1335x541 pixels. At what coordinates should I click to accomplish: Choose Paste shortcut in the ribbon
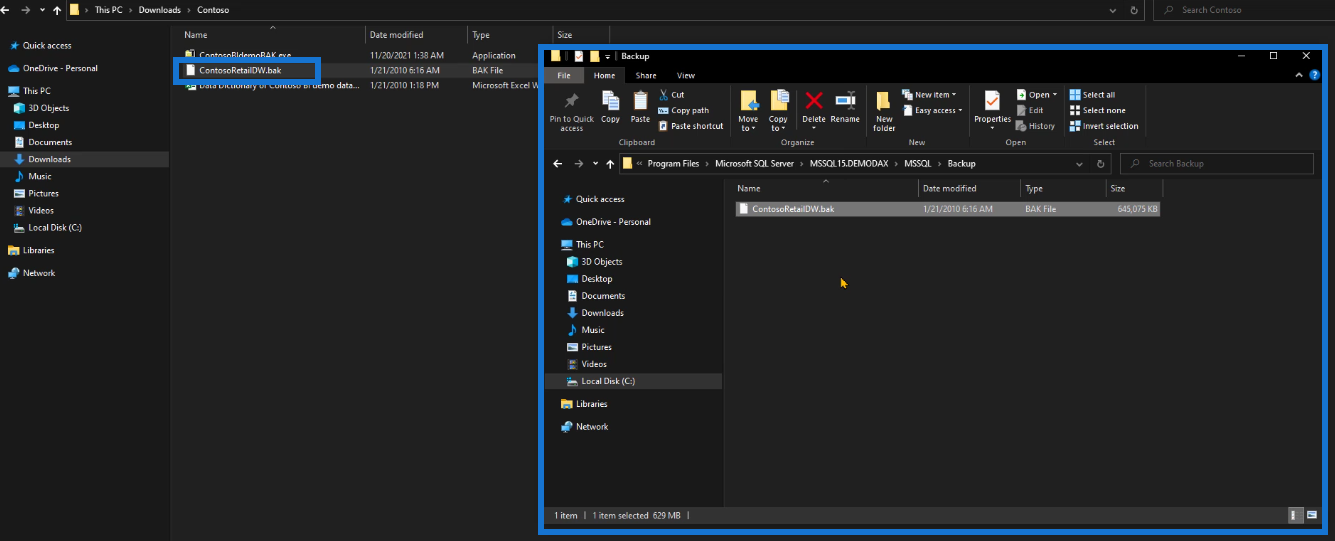[x=690, y=126]
